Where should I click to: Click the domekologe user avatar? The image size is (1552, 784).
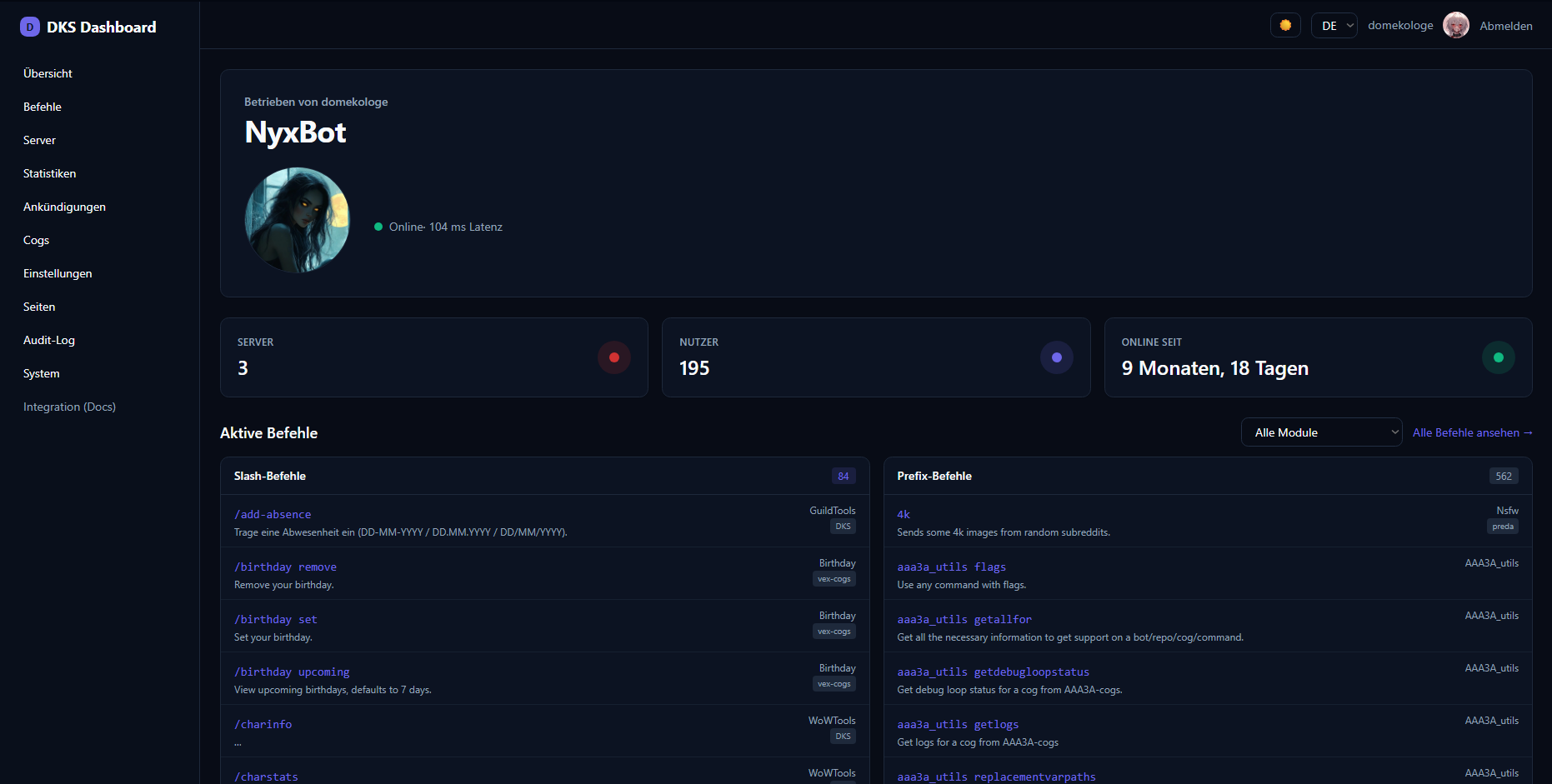[1456, 25]
